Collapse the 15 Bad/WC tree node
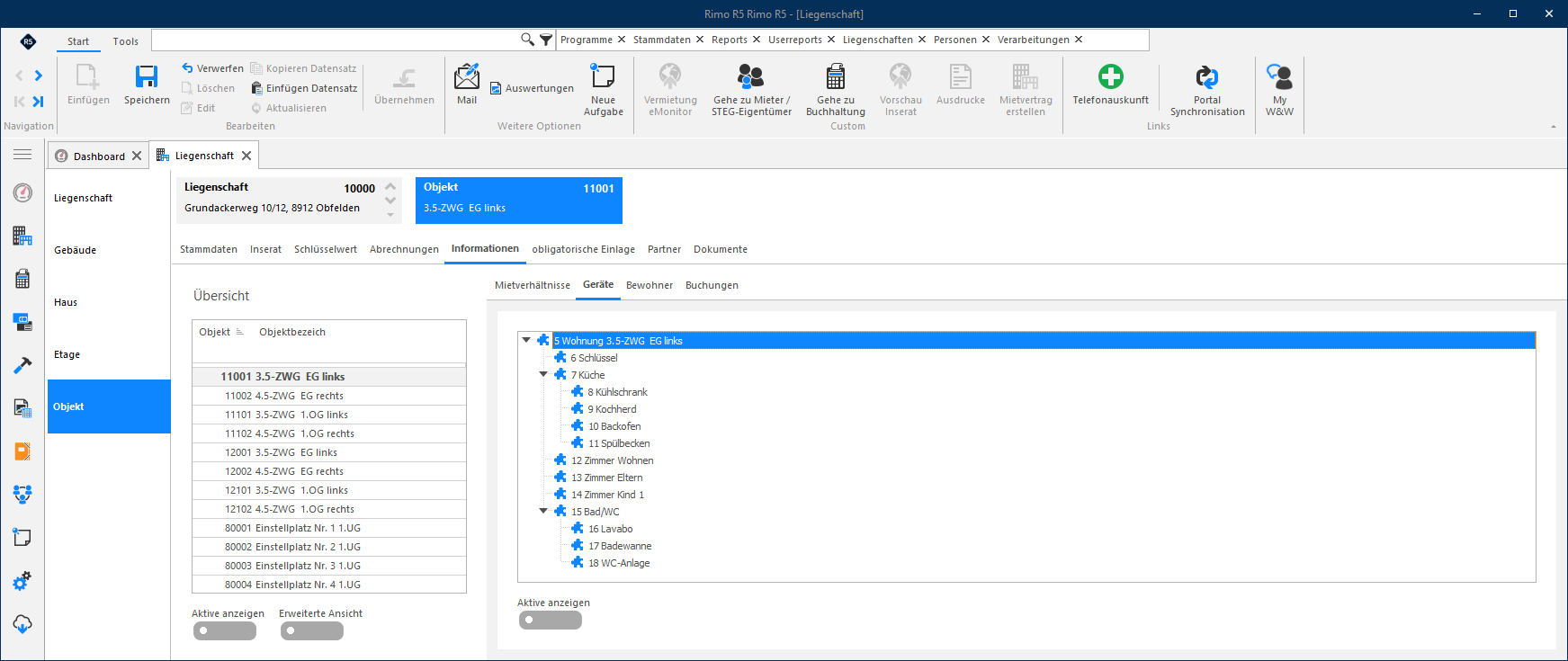 tap(543, 511)
